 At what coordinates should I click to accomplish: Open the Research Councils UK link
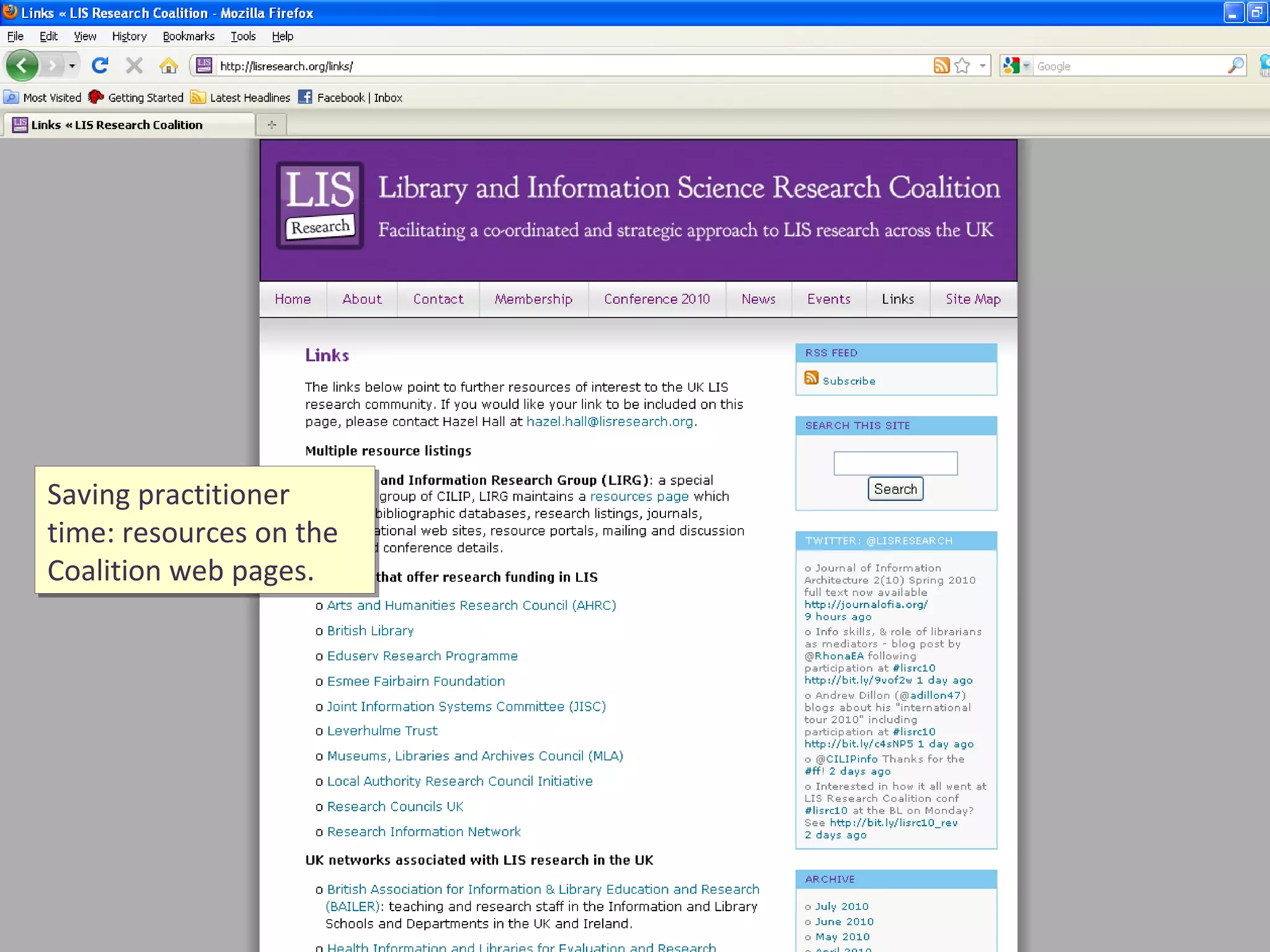pos(395,807)
